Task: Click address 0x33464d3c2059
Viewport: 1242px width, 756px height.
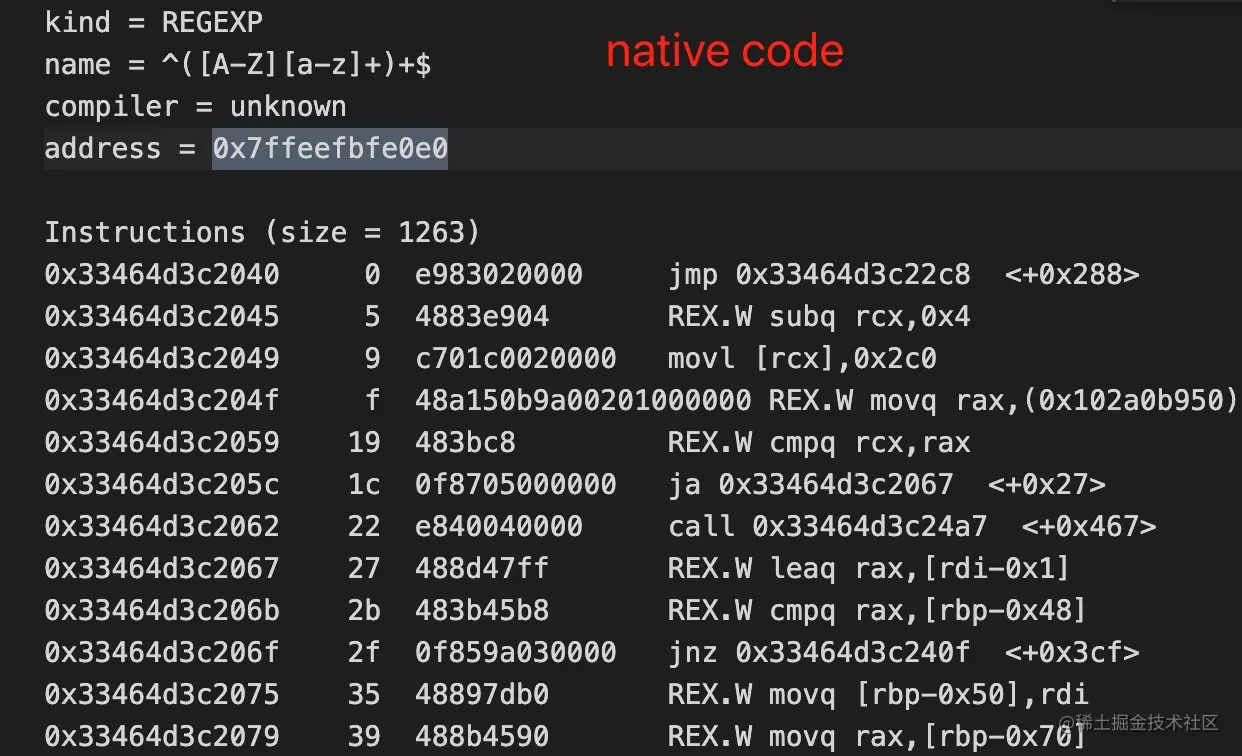Action: [x=162, y=443]
